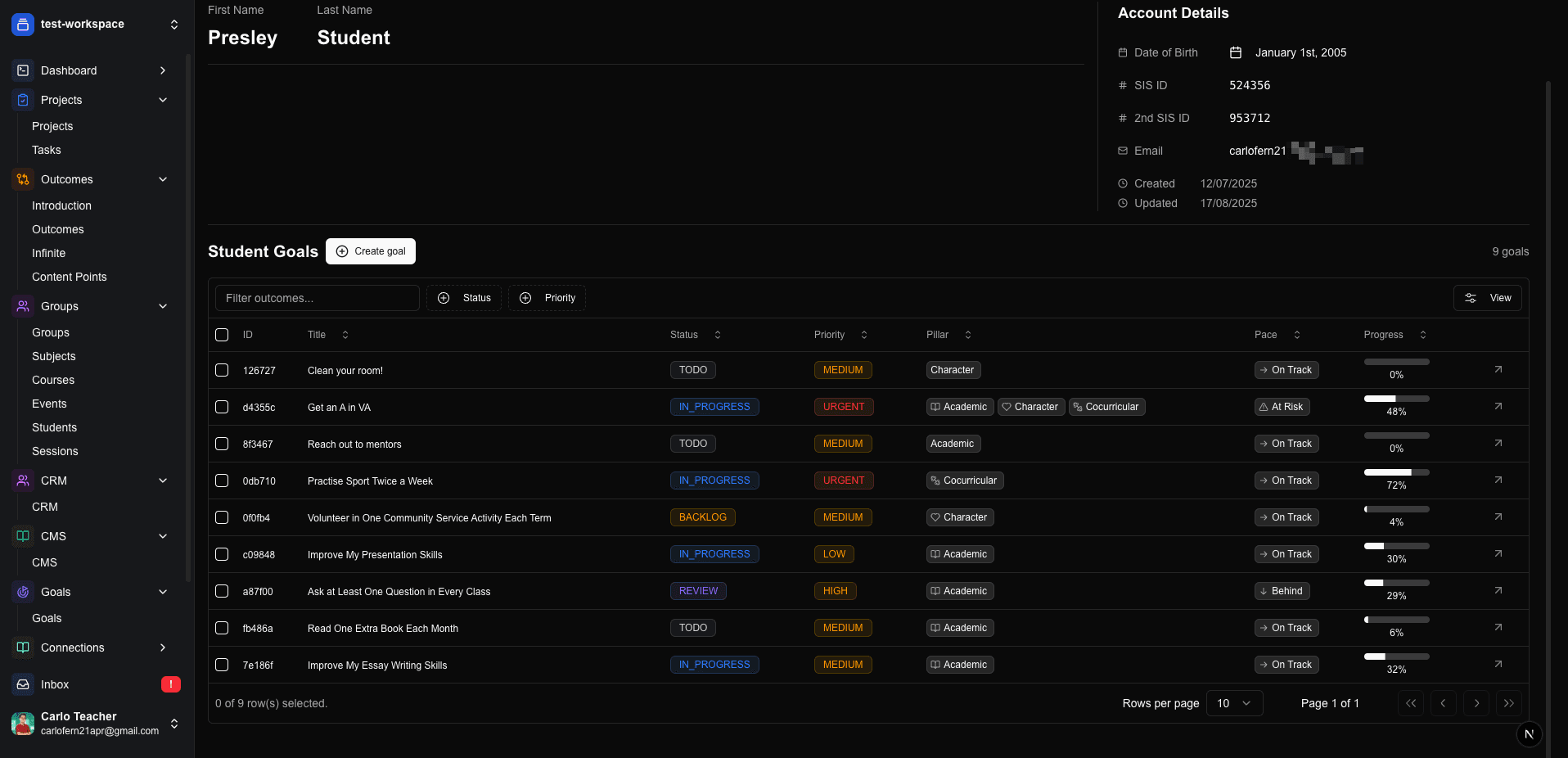Click the Create goal button
Image resolution: width=1568 pixels, height=758 pixels.
click(x=371, y=251)
